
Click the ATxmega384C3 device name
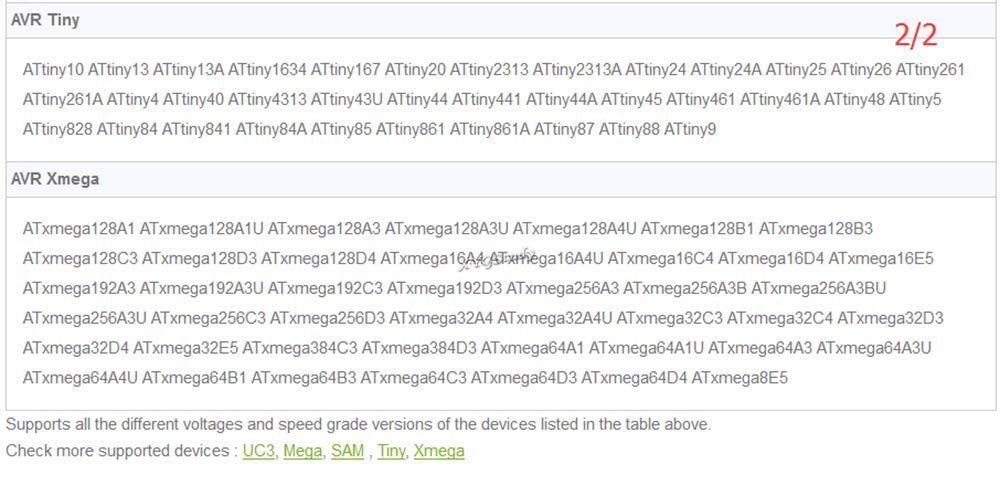(x=300, y=348)
